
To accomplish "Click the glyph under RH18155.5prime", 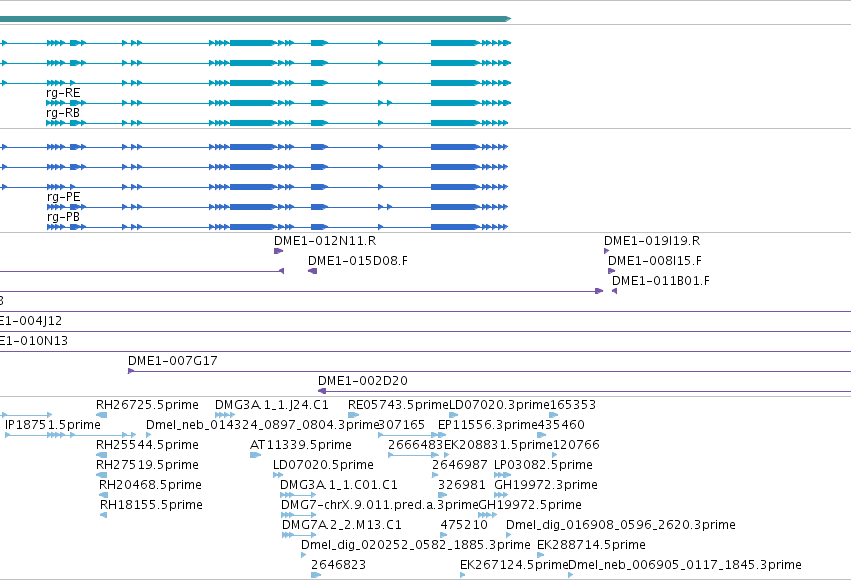I will coord(104,515).
